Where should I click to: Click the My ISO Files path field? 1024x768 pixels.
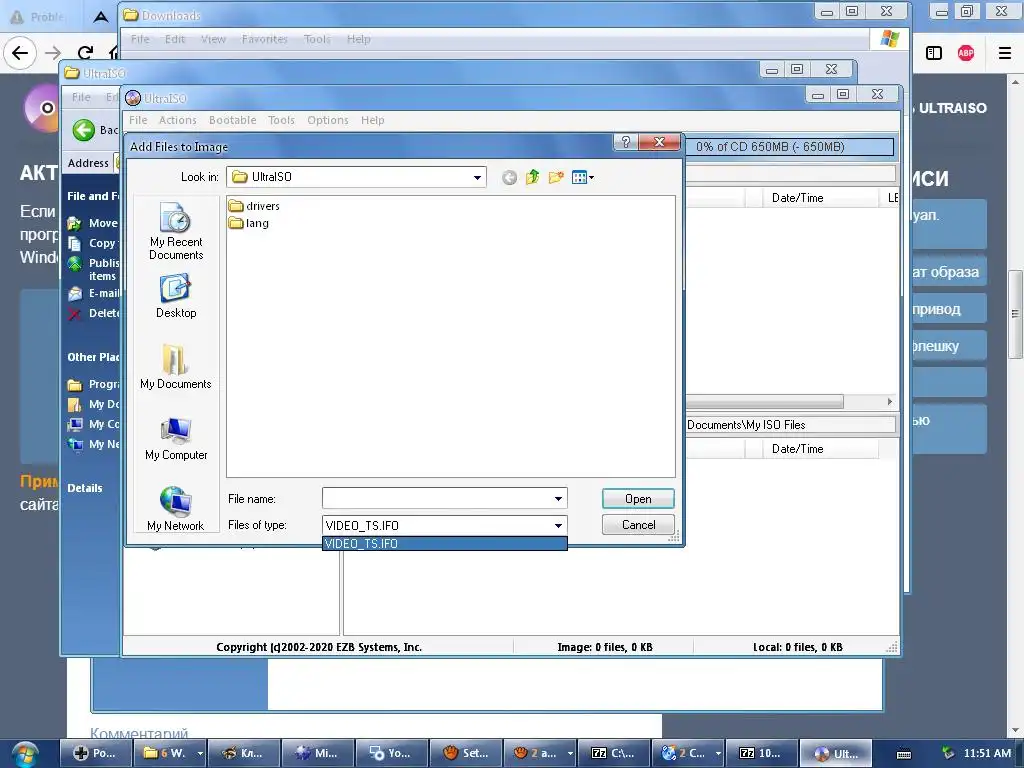790,424
